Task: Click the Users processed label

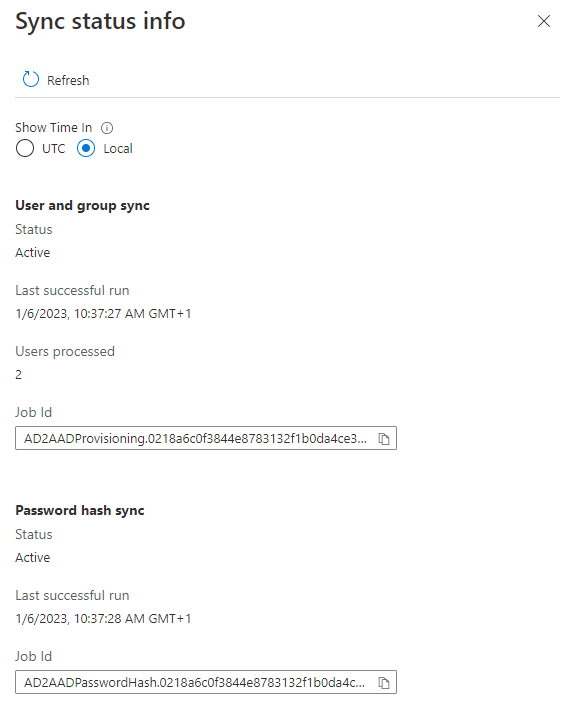Action: 65,352
